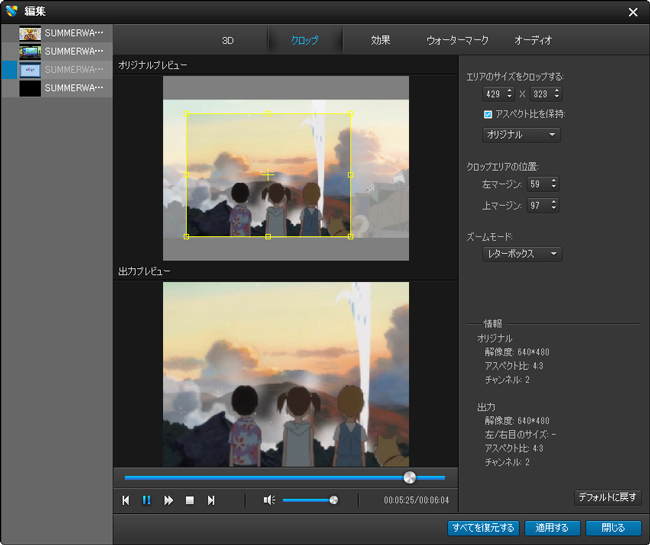Click the volume slider handle
Image resolution: width=650 pixels, height=545 pixels.
point(334,500)
